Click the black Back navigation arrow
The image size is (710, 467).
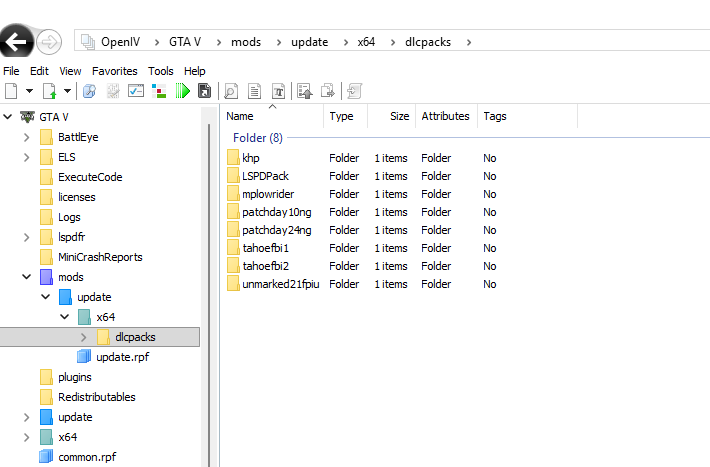point(16,42)
